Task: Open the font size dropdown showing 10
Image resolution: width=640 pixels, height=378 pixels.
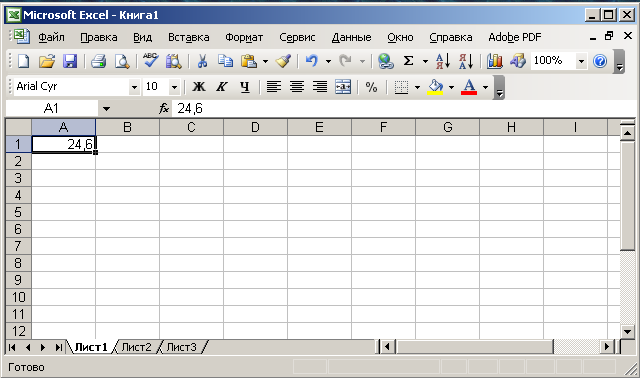Action: tap(174, 87)
